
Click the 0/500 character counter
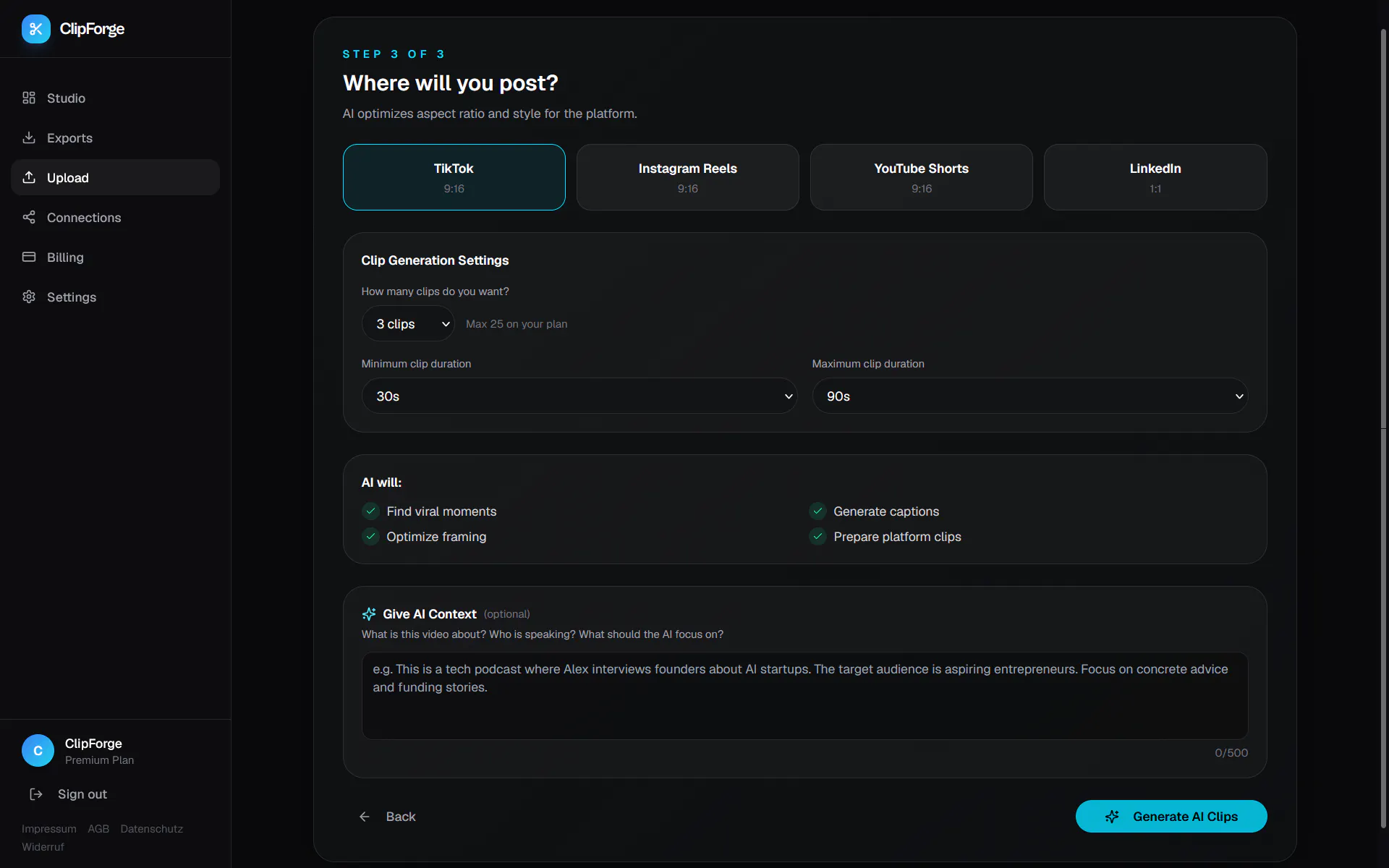tap(1231, 753)
